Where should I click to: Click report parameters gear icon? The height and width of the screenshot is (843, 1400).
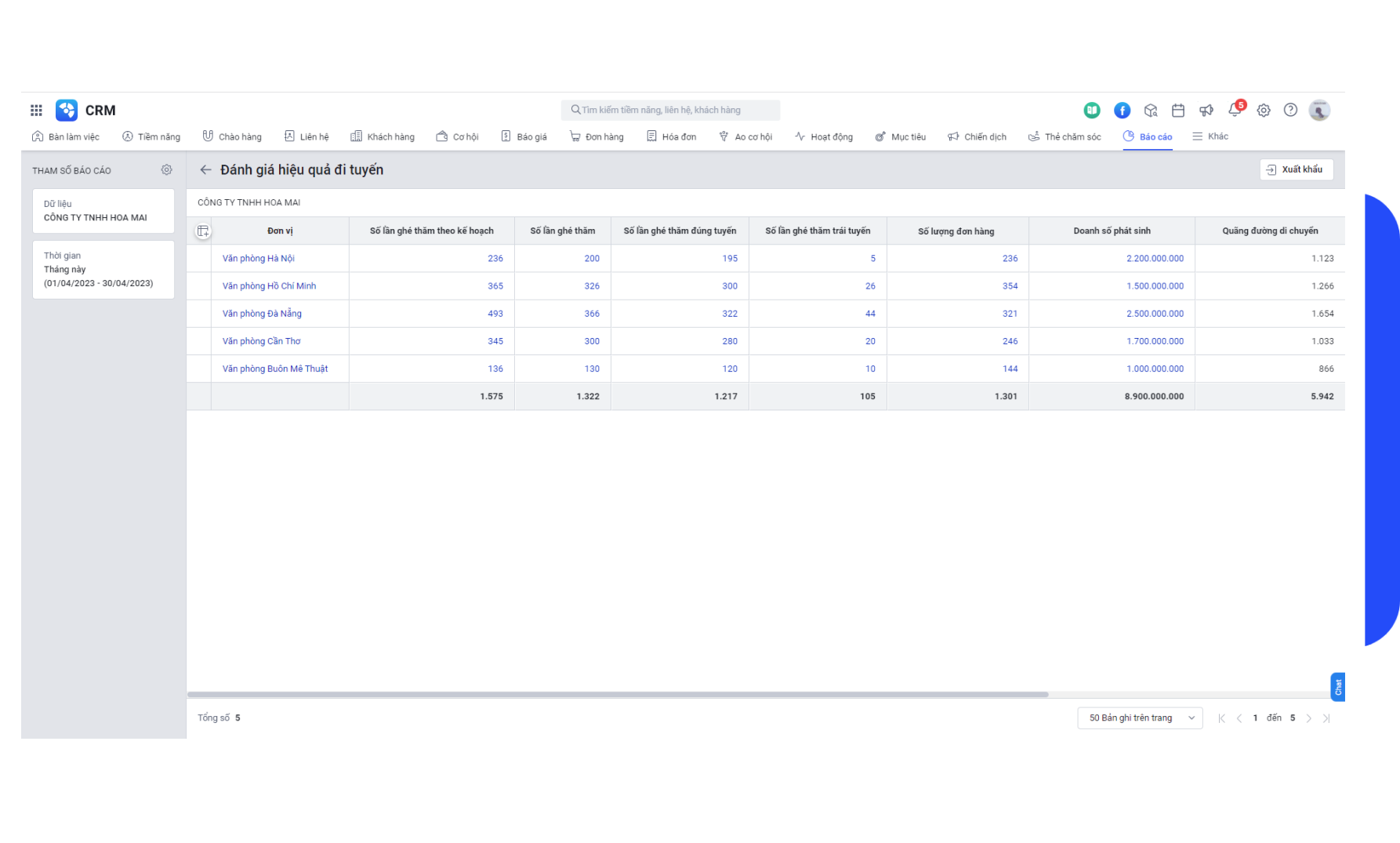166,170
